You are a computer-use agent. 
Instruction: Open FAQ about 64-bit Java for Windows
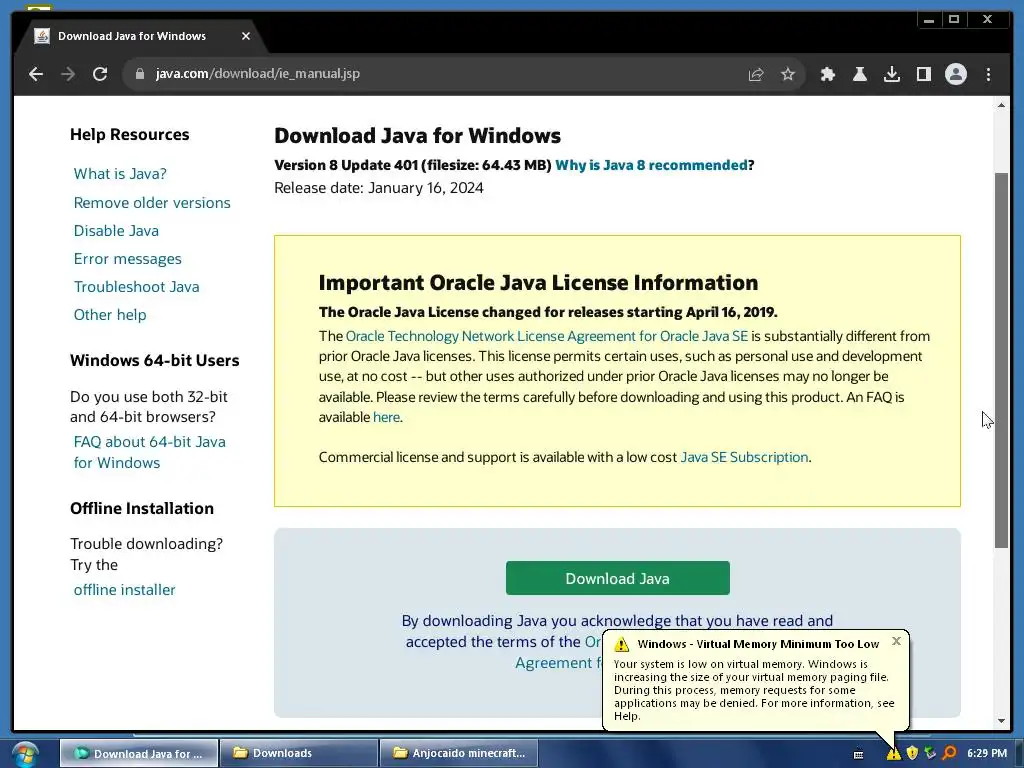150,452
